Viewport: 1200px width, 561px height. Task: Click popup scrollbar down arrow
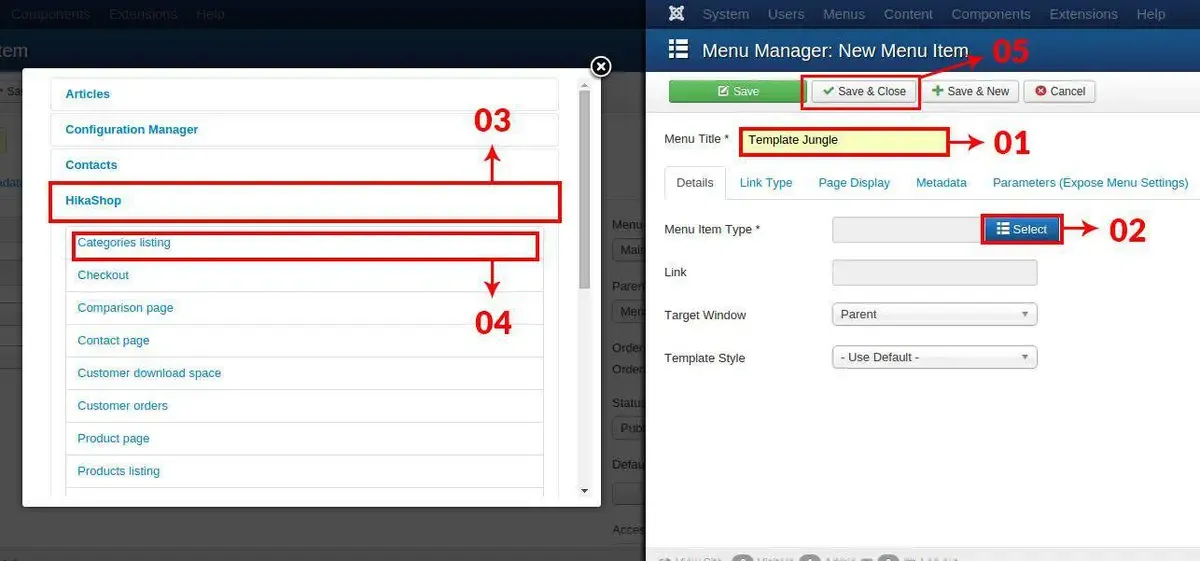point(585,490)
